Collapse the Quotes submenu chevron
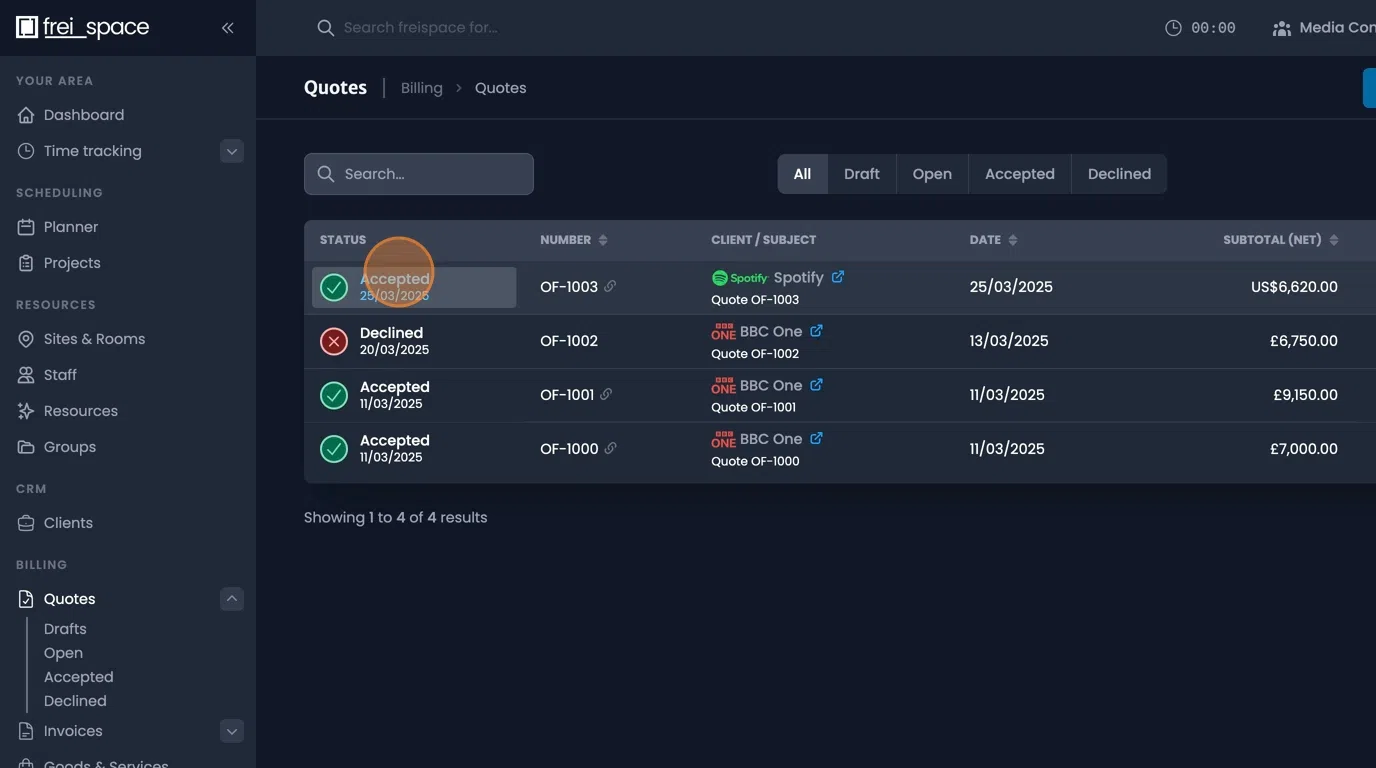Viewport: 1376px width, 768px height. (231, 599)
